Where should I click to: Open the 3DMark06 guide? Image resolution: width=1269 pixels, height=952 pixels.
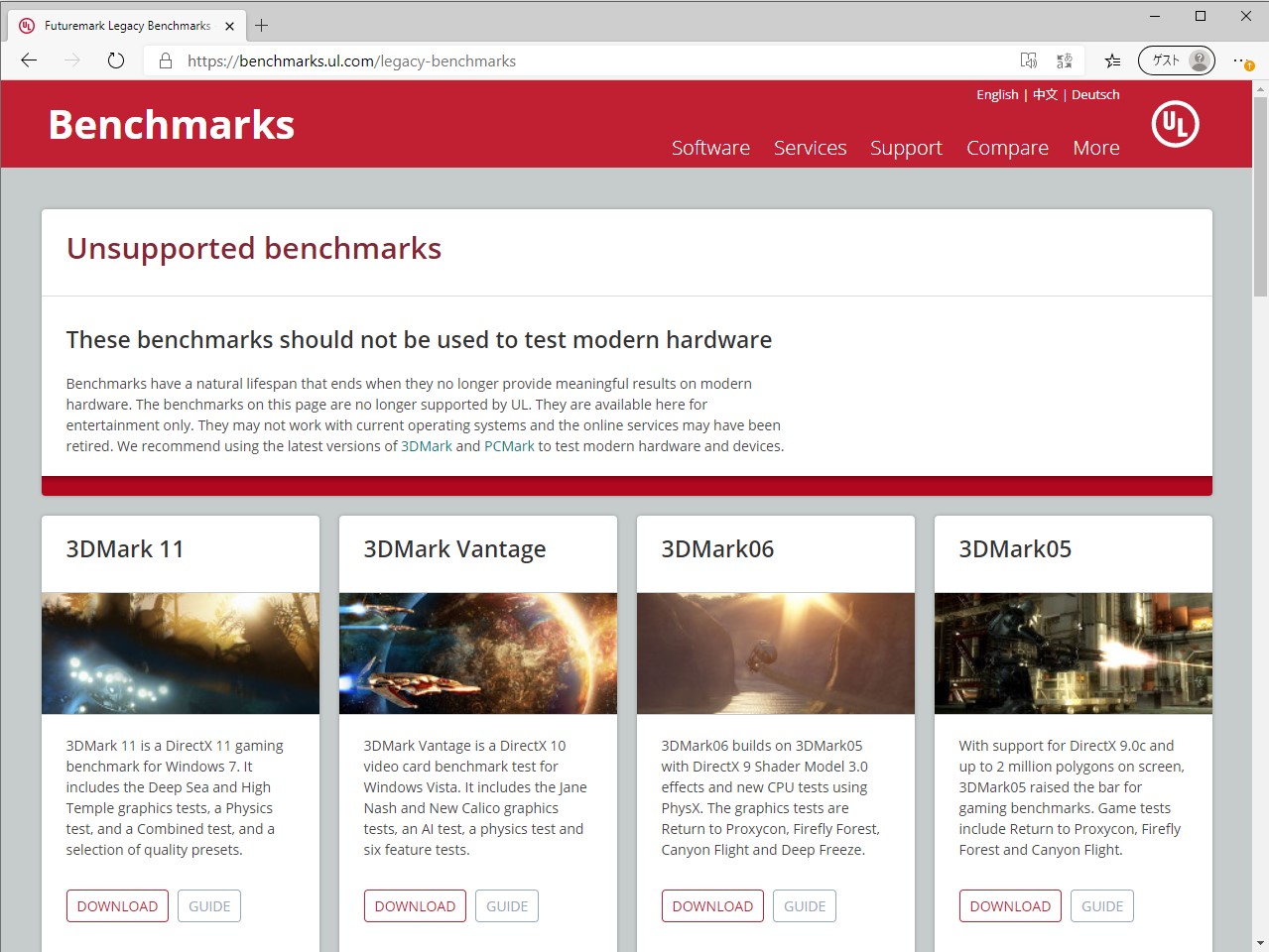pos(805,906)
